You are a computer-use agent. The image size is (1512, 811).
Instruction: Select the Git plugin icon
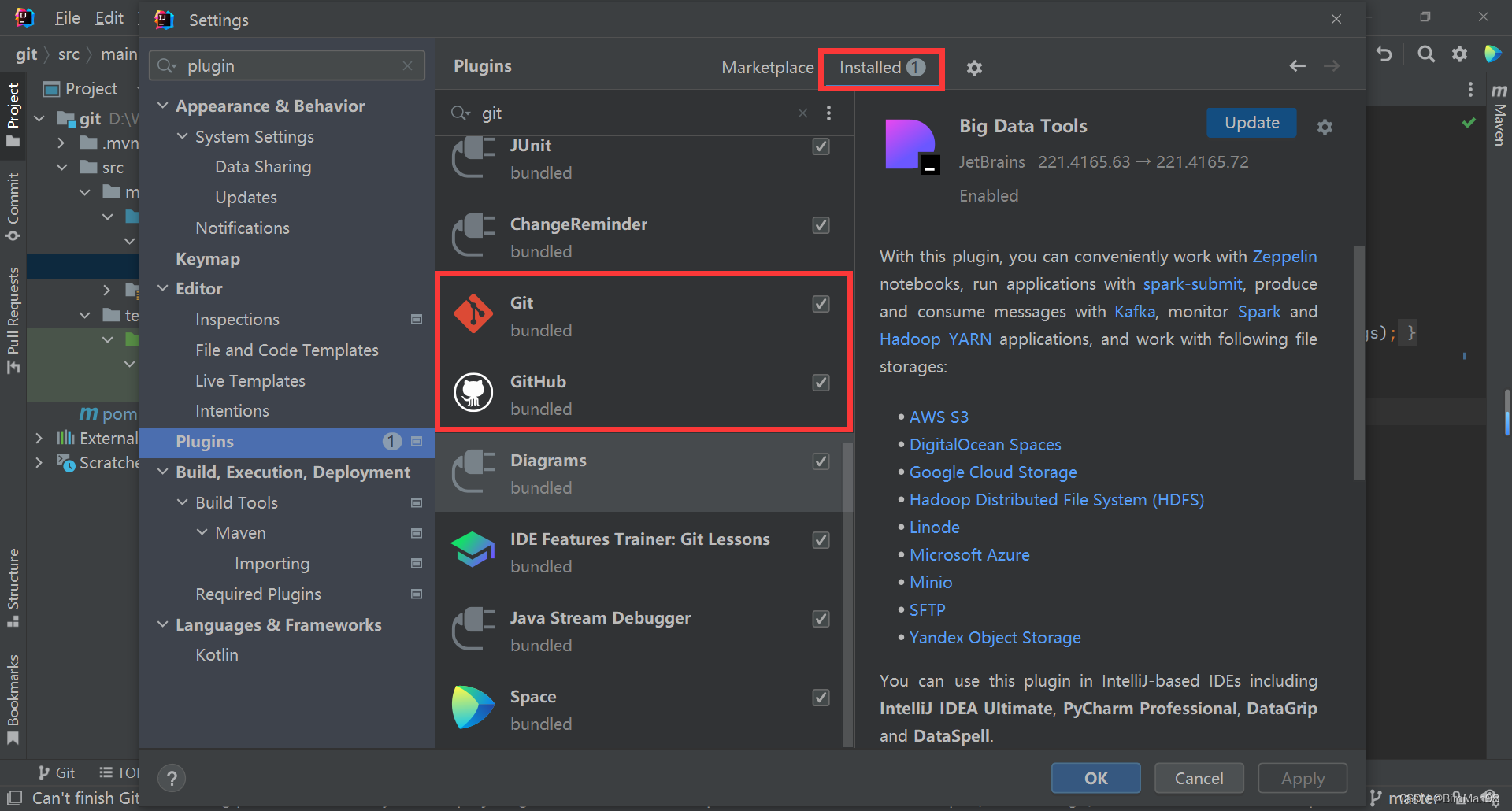tap(473, 314)
